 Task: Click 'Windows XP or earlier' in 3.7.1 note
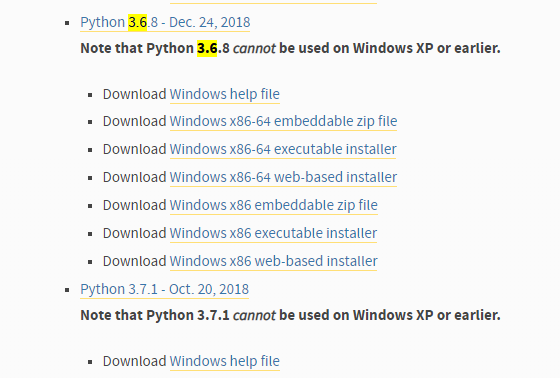(426, 315)
